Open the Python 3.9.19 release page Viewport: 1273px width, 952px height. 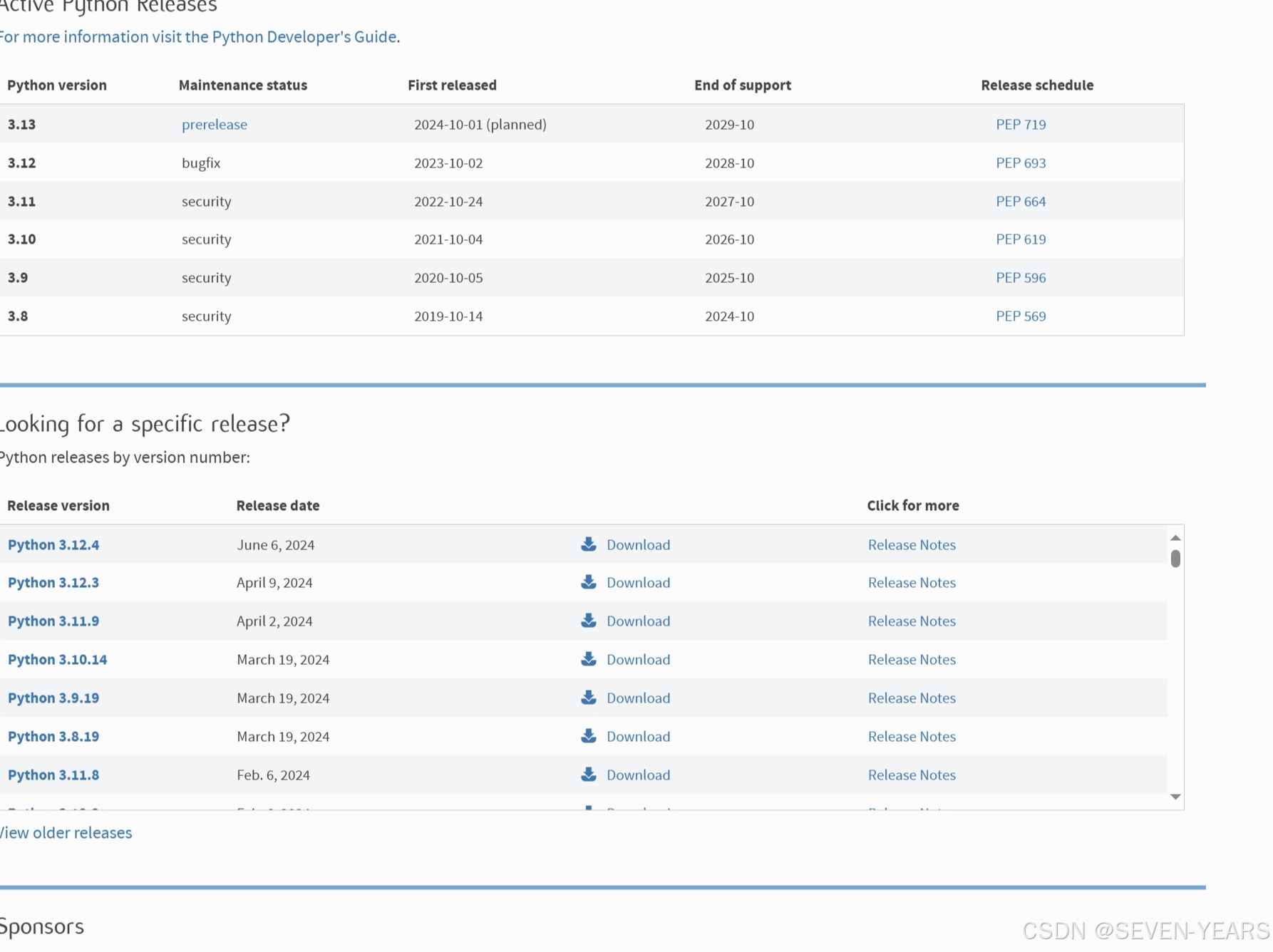point(53,698)
